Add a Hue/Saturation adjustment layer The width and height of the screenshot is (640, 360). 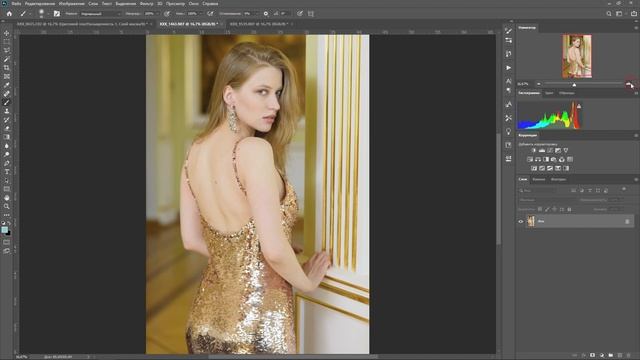coord(530,159)
